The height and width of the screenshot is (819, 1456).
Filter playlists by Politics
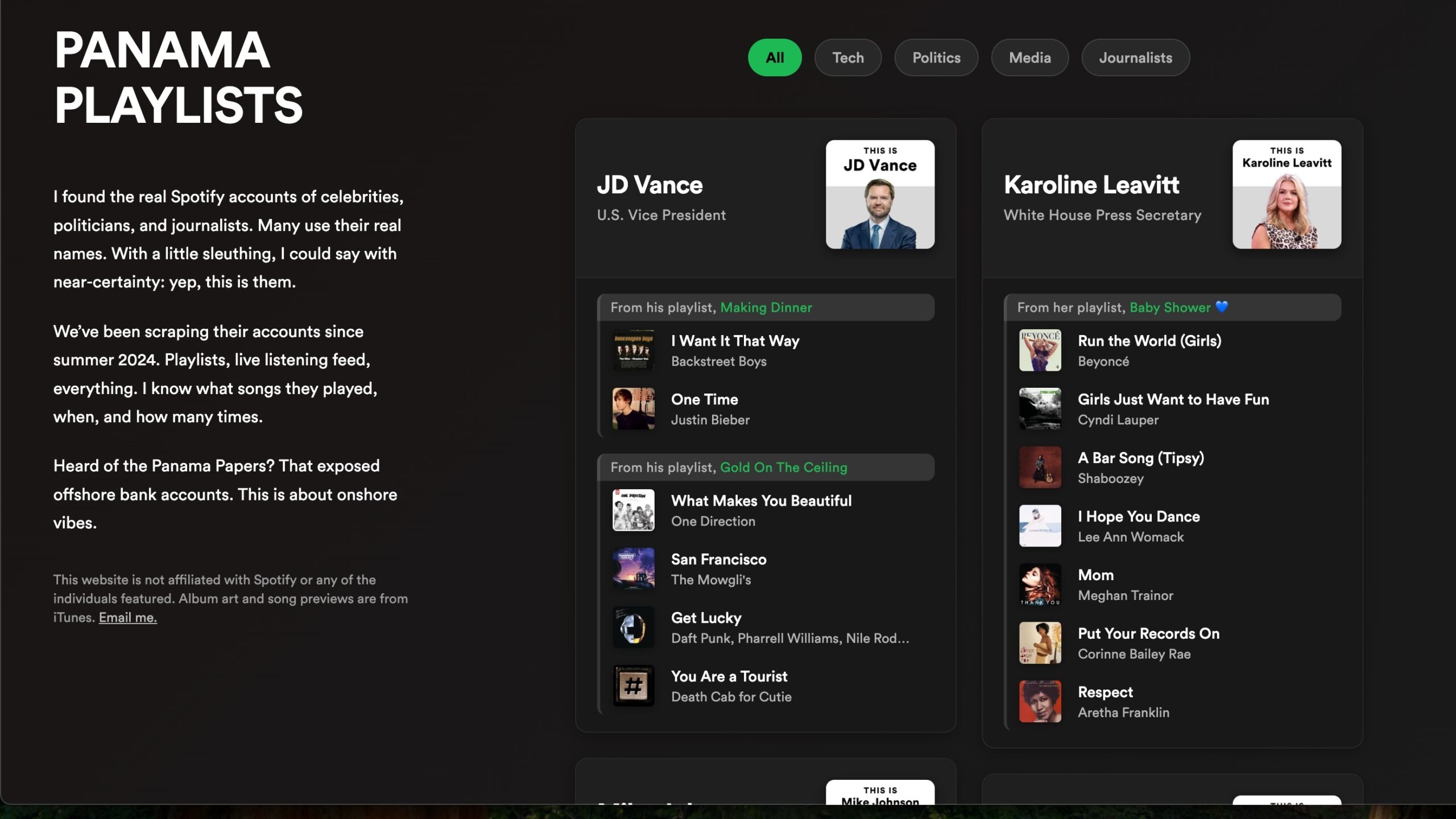936,57
